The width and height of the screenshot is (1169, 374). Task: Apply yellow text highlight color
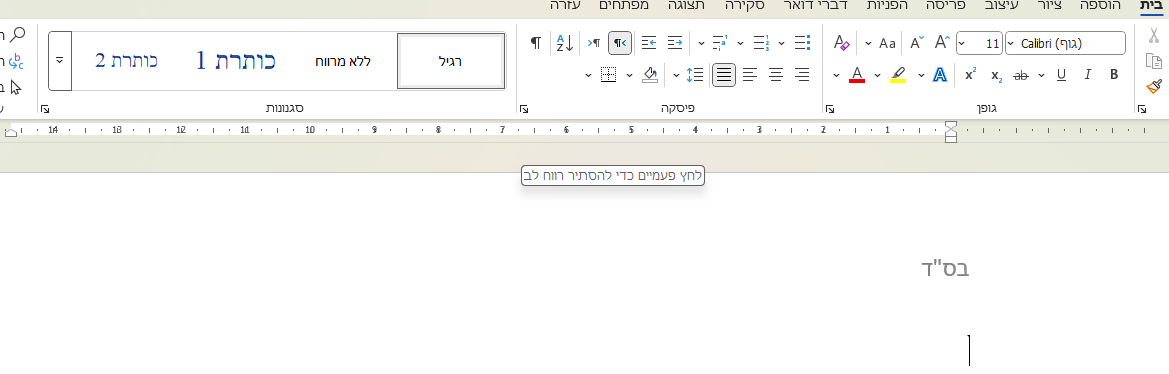(x=898, y=75)
